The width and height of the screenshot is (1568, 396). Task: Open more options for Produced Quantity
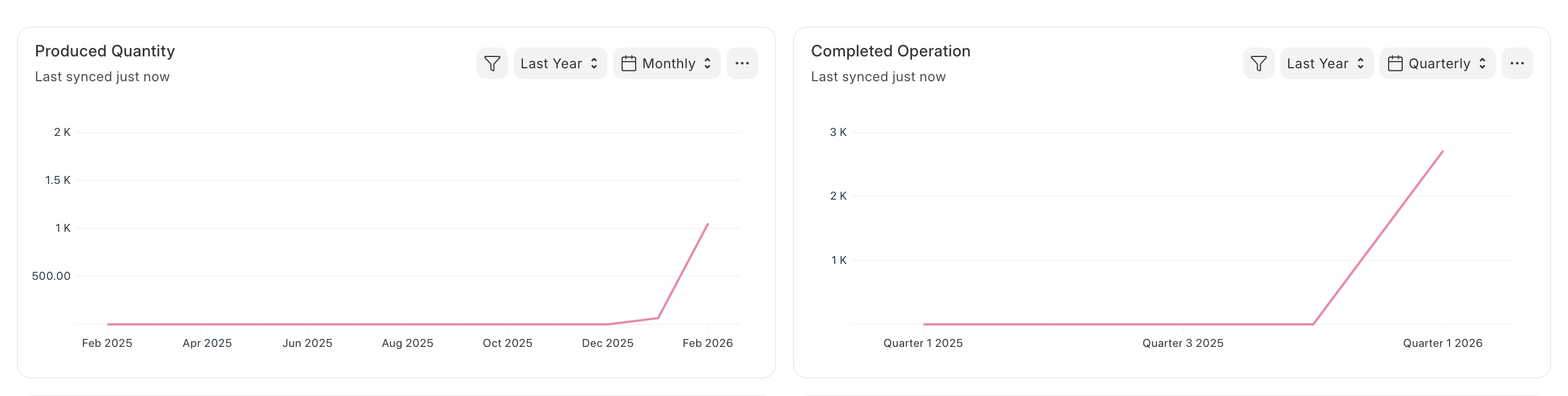coord(741,63)
